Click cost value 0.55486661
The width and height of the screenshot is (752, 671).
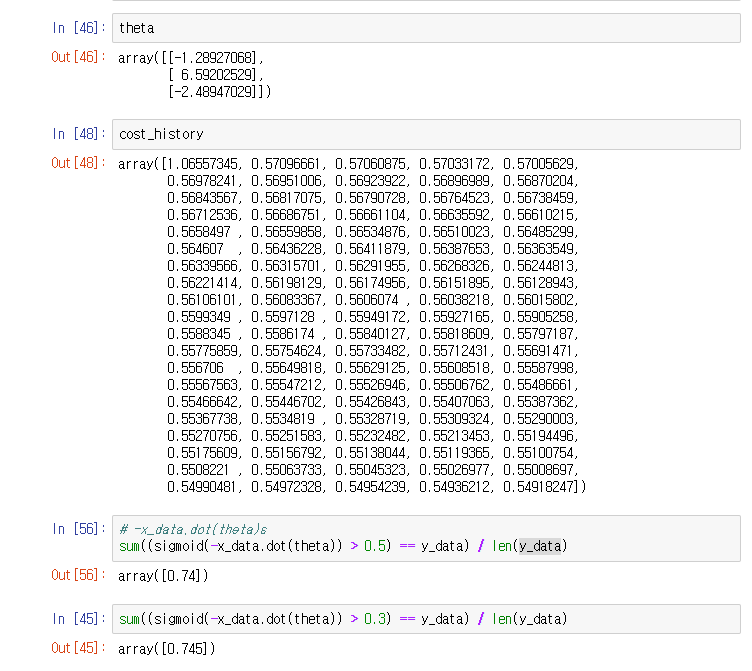point(538,385)
